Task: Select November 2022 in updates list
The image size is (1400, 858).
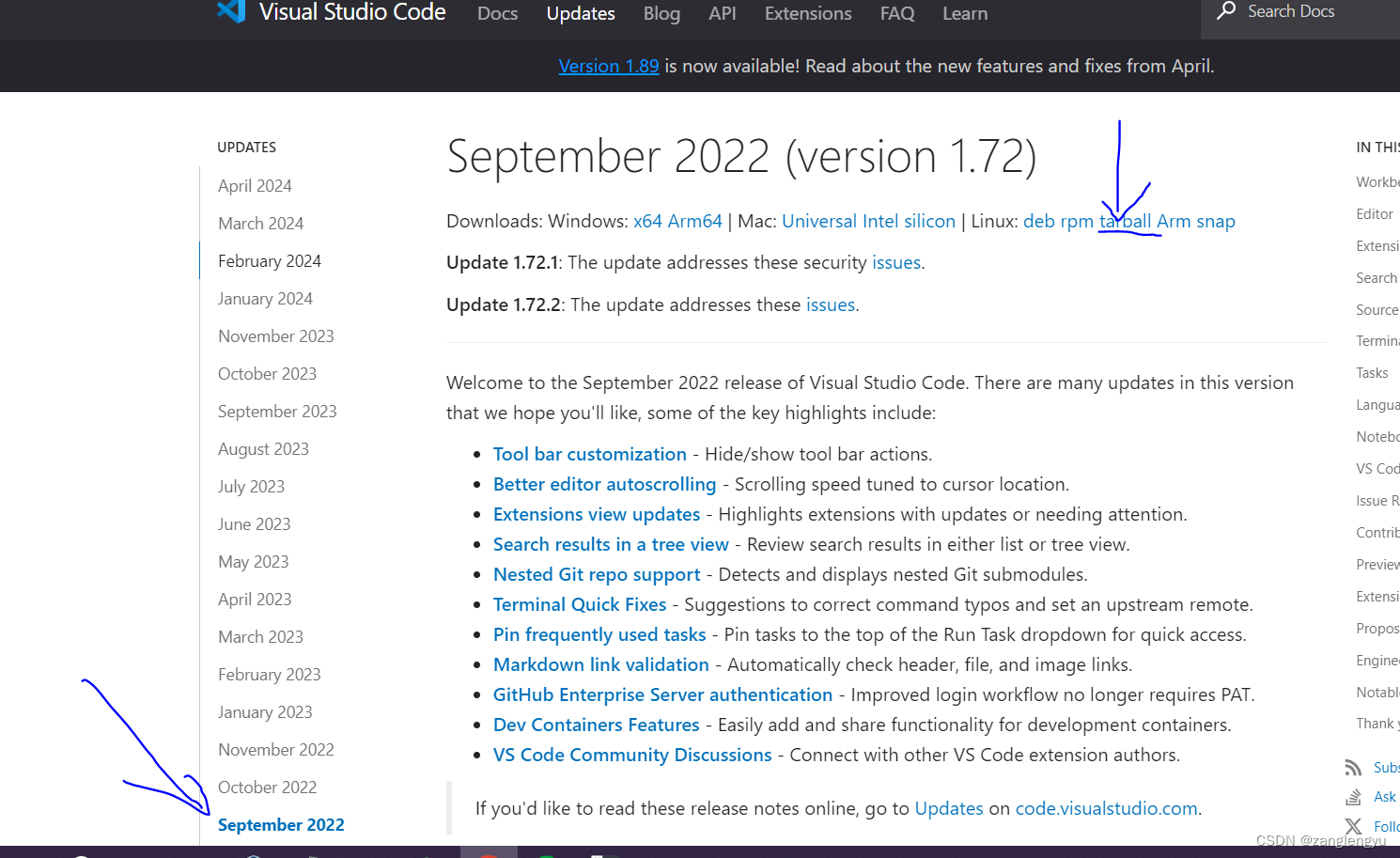Action: [276, 750]
